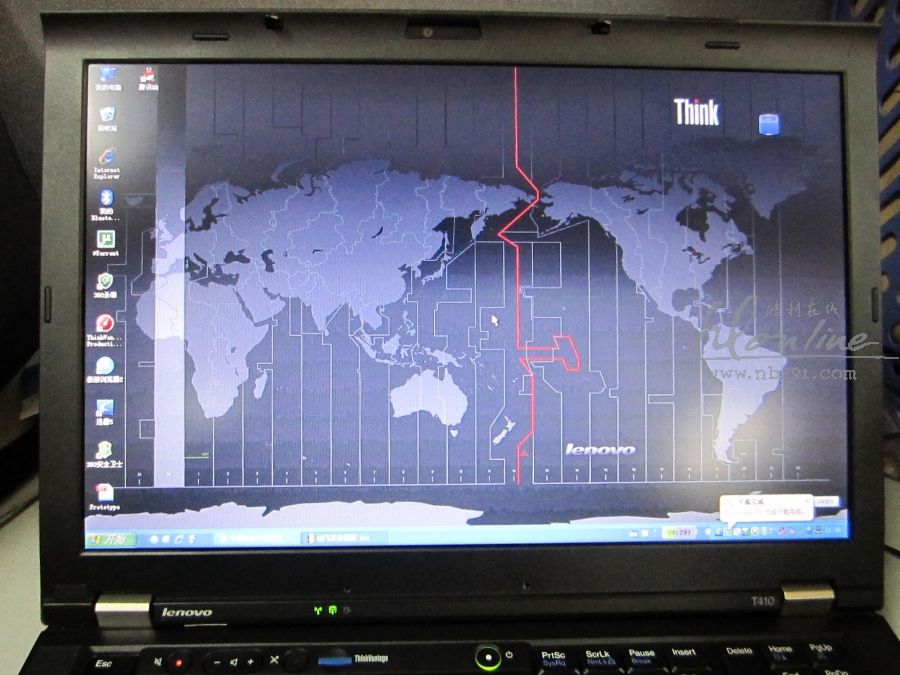The height and width of the screenshot is (675, 900).
Task: Click the network connection icon in system tray
Action: coord(818,530)
